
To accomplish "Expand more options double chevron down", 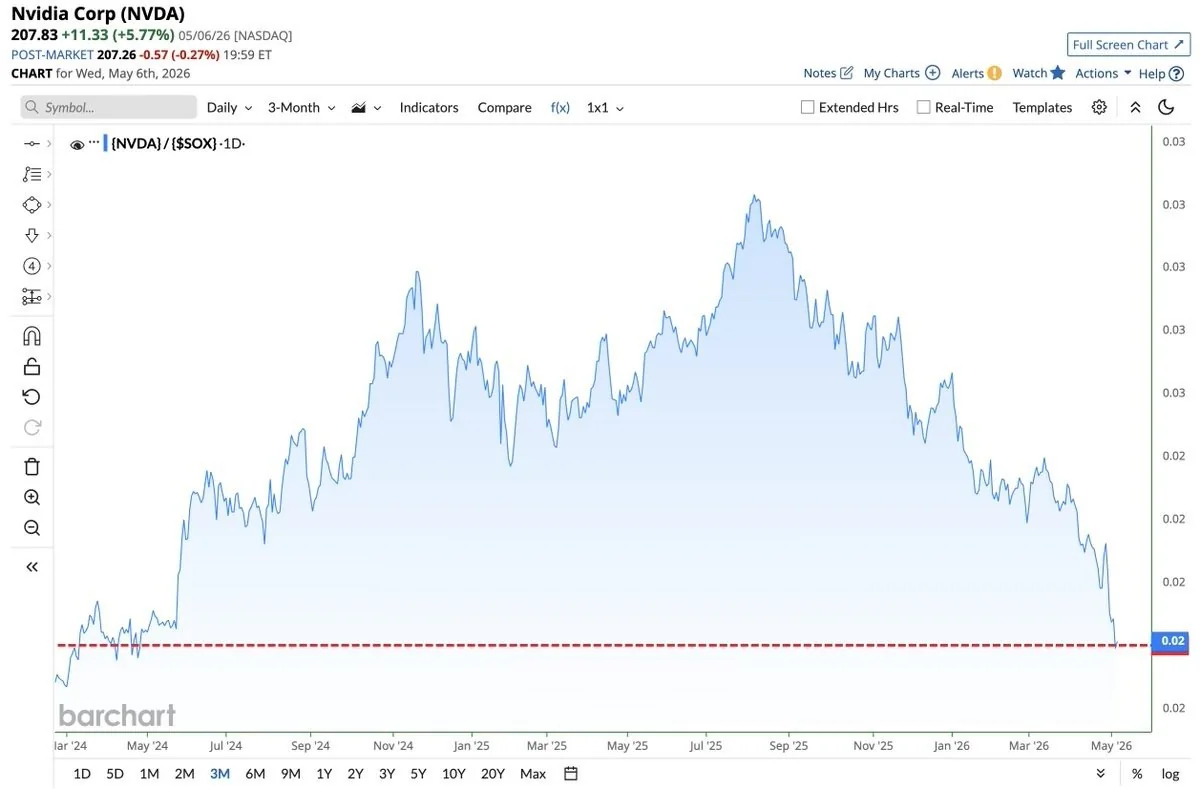I will (1101, 773).
